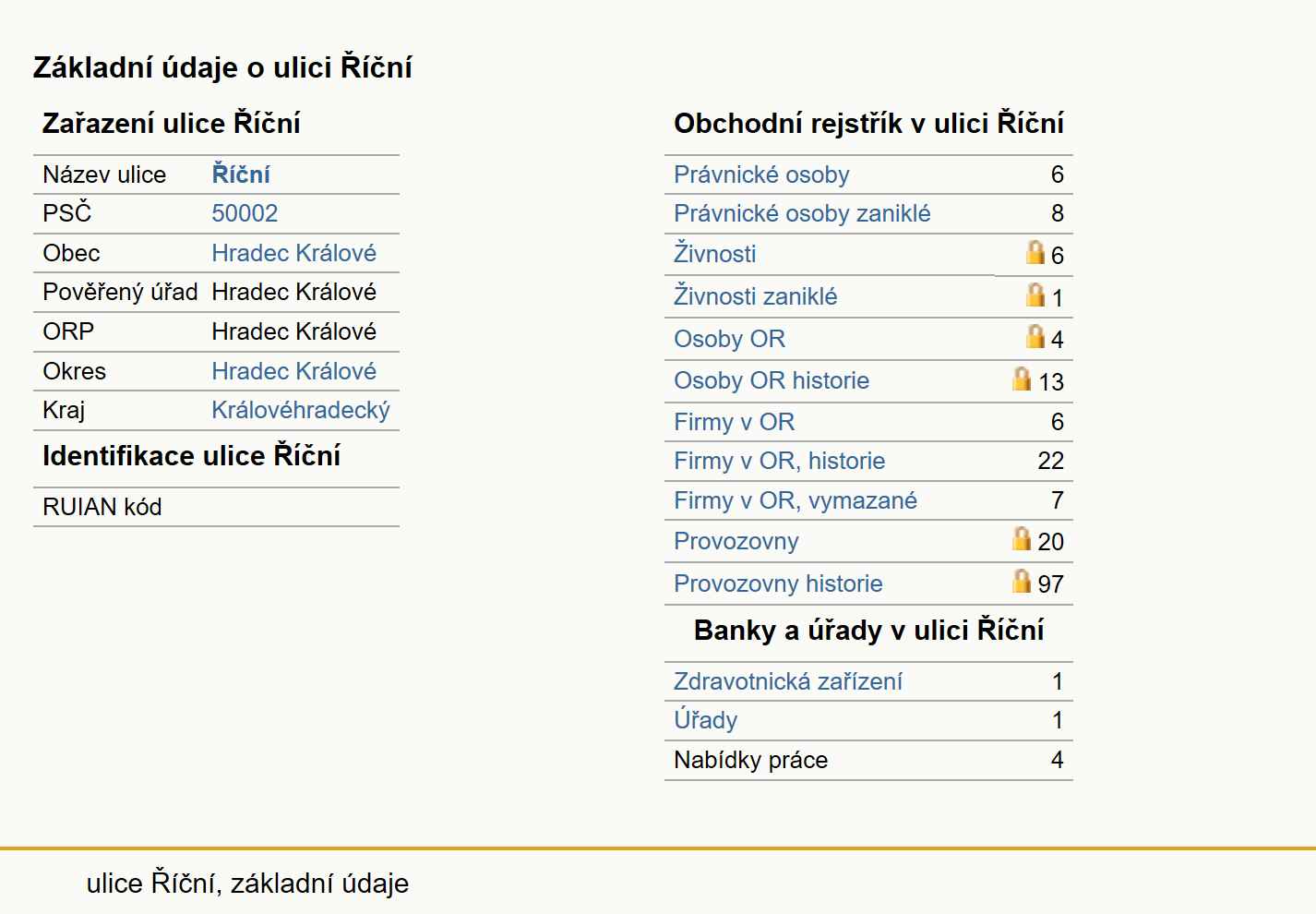Click the lock icon for Osoby OR historie
1316x914 pixels.
pyautogui.click(x=1022, y=379)
